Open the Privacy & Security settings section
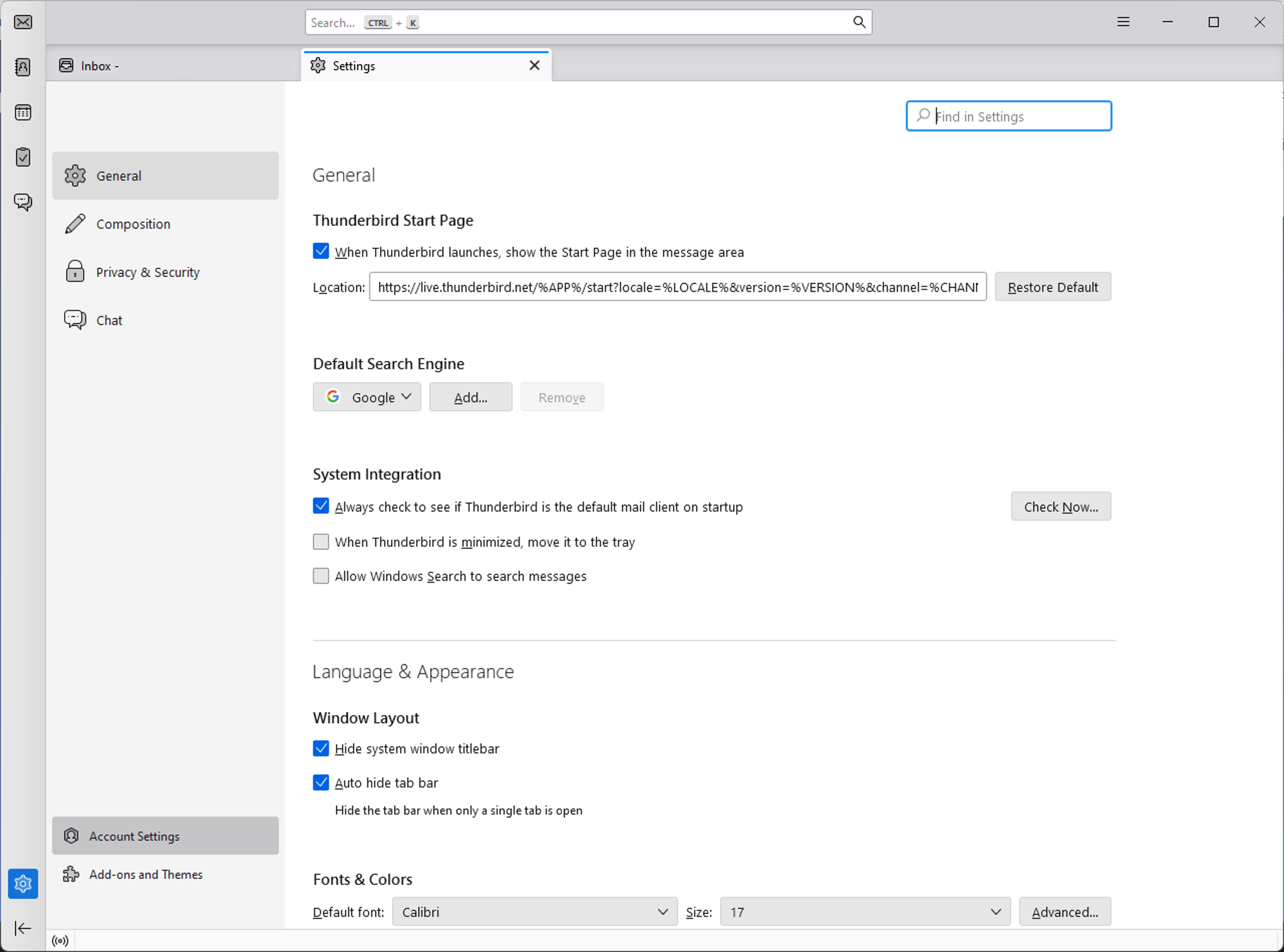 click(x=148, y=272)
